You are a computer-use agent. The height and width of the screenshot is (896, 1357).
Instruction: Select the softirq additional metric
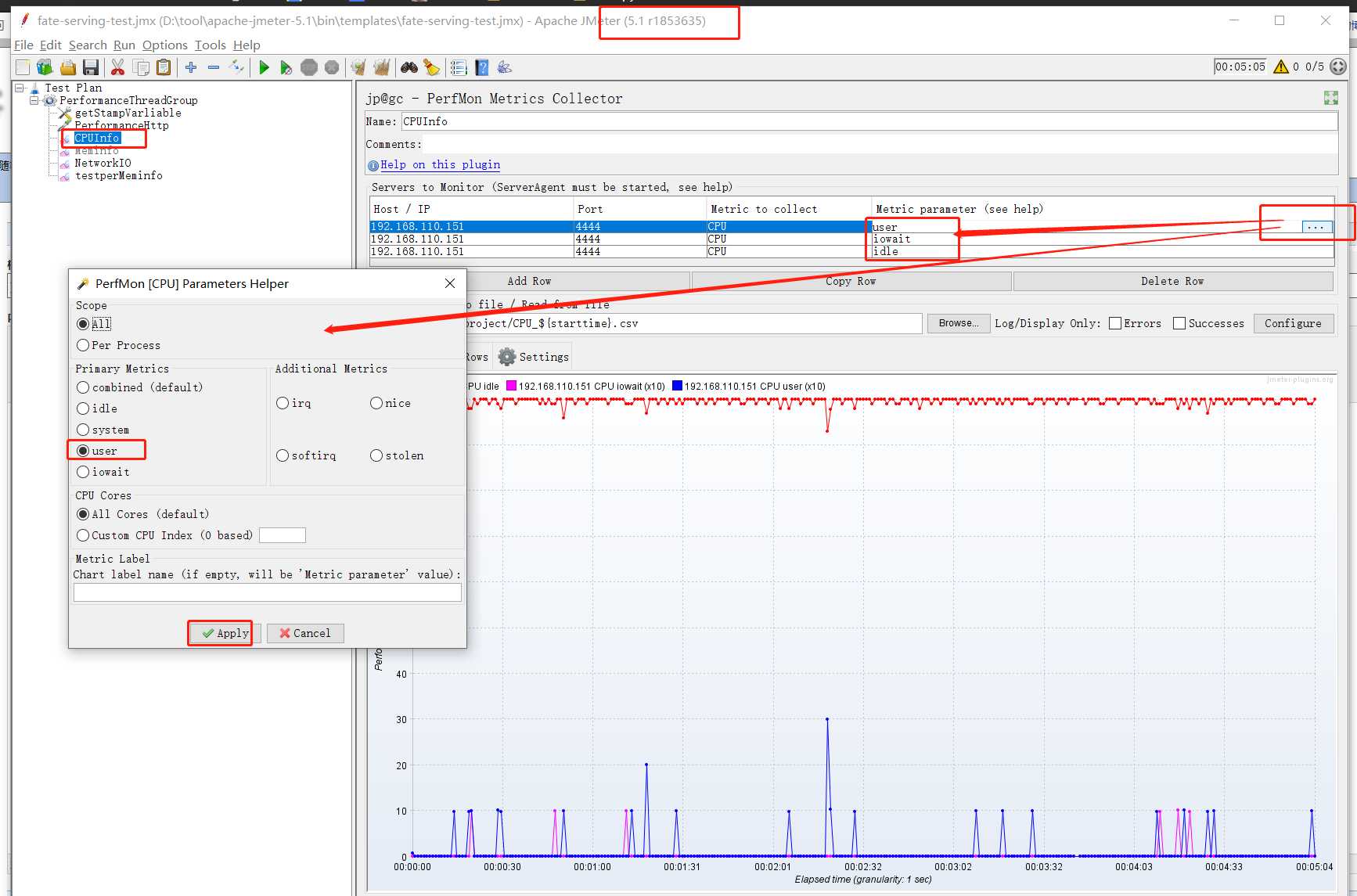coord(283,455)
